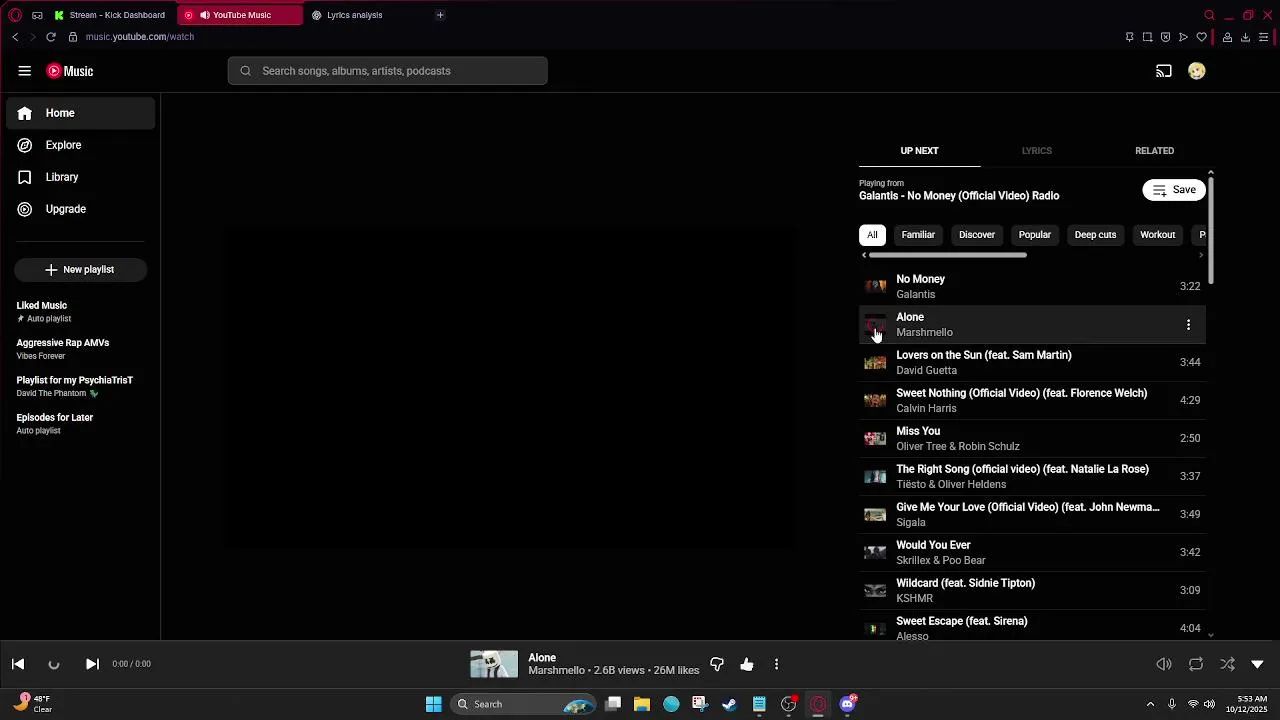Select the Workout filter chip
This screenshot has height=720, width=1280.
pyautogui.click(x=1157, y=235)
